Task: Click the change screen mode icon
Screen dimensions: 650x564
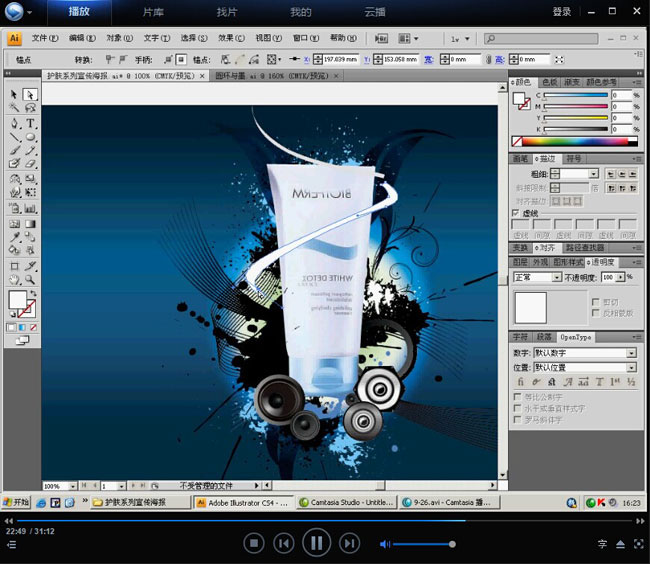Action: [23, 340]
